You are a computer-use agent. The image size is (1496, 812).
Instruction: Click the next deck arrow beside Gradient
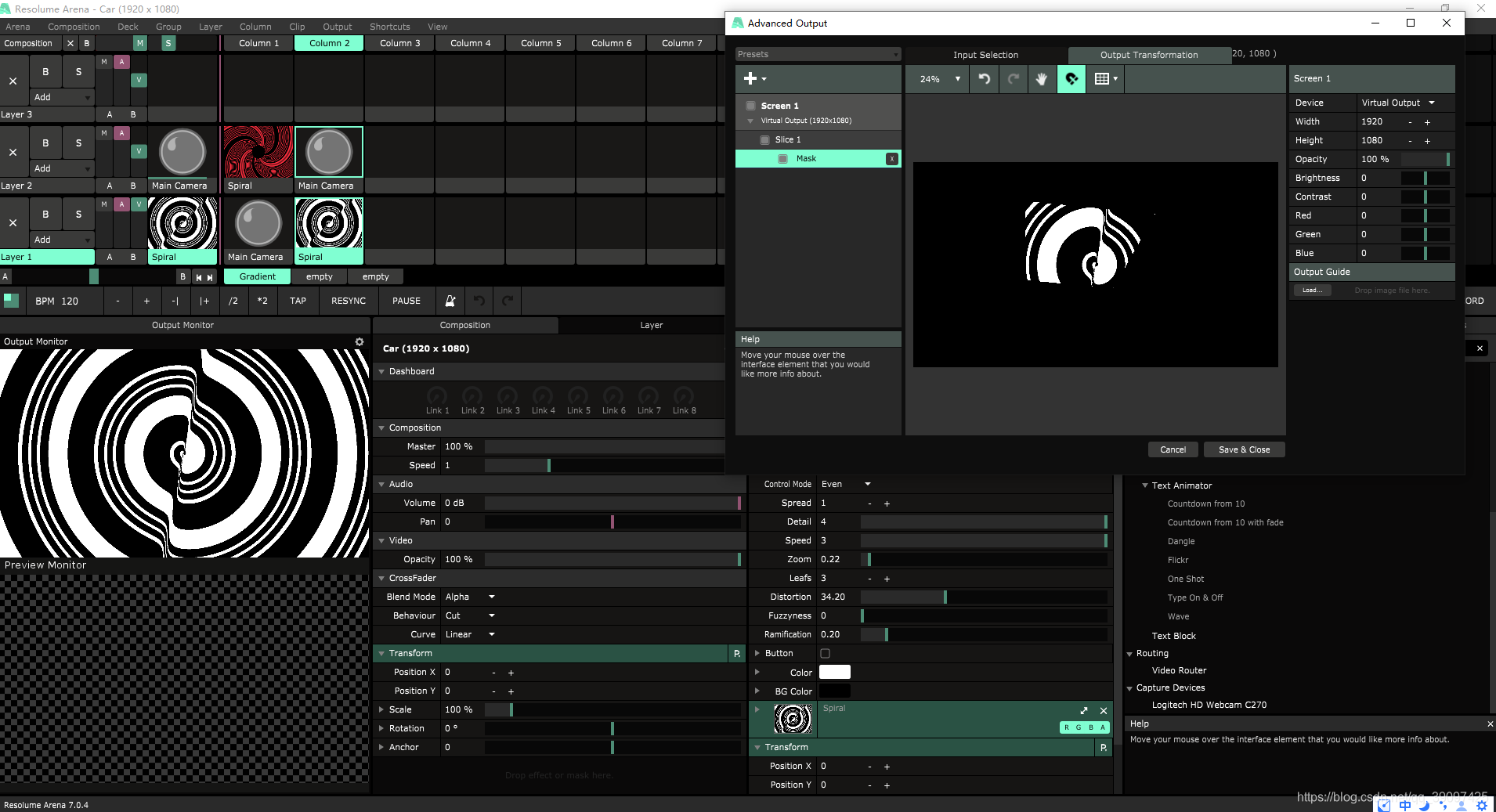[x=210, y=277]
